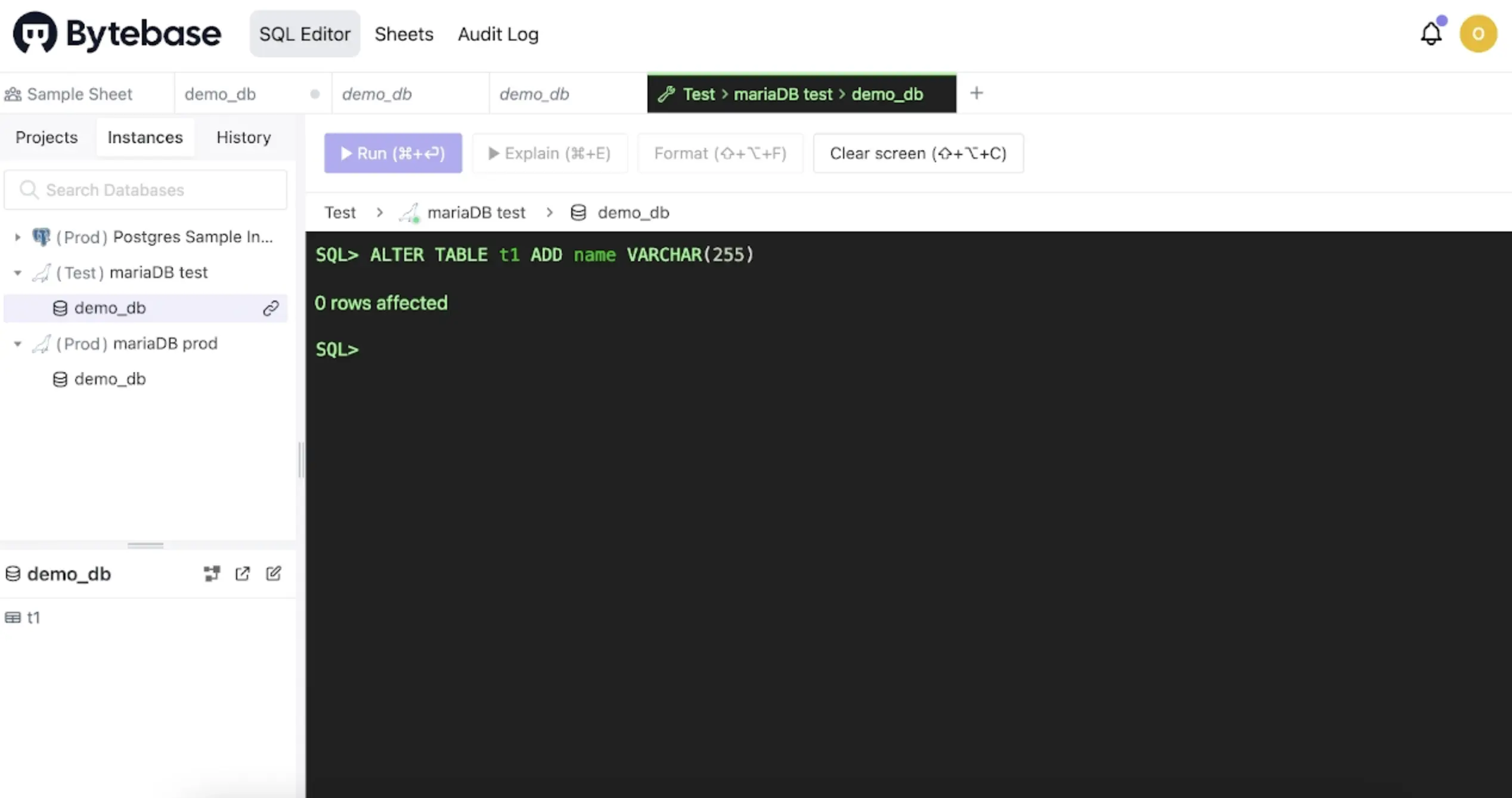Select the demo_db tab with unsaved dot
The width and height of the screenshot is (1512, 798).
[253, 94]
